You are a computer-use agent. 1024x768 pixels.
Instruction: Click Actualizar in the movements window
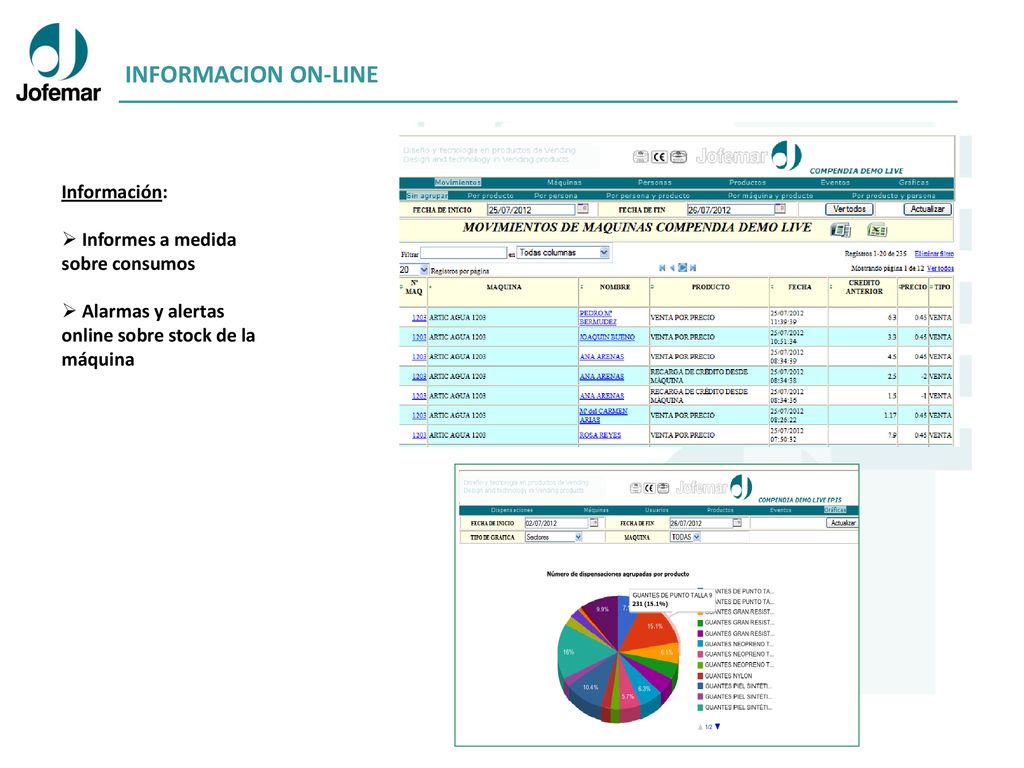927,209
